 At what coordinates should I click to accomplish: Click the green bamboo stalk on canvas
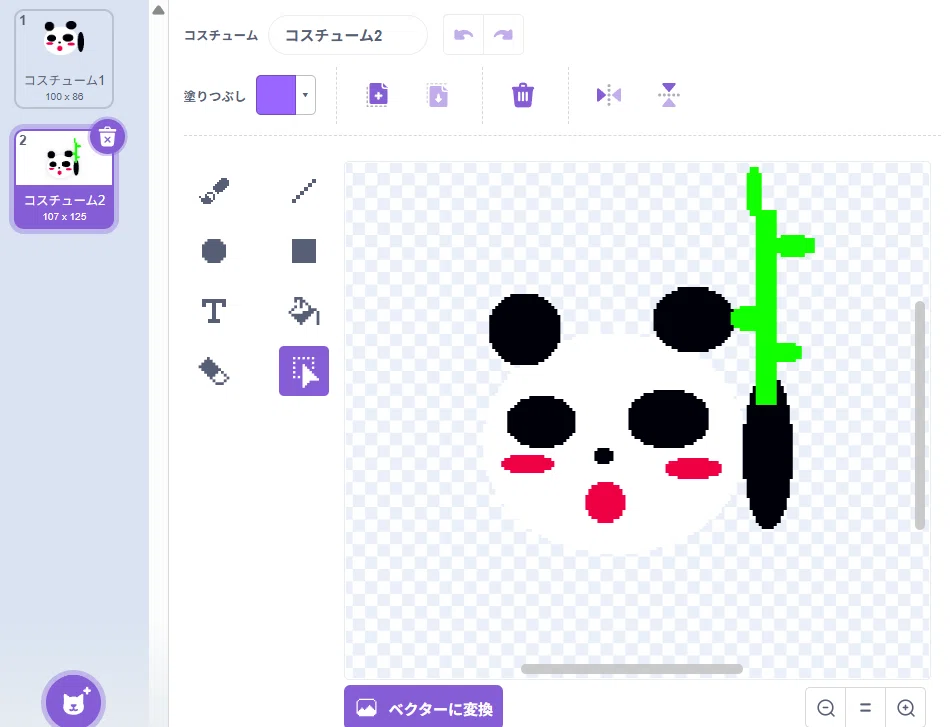(x=766, y=291)
